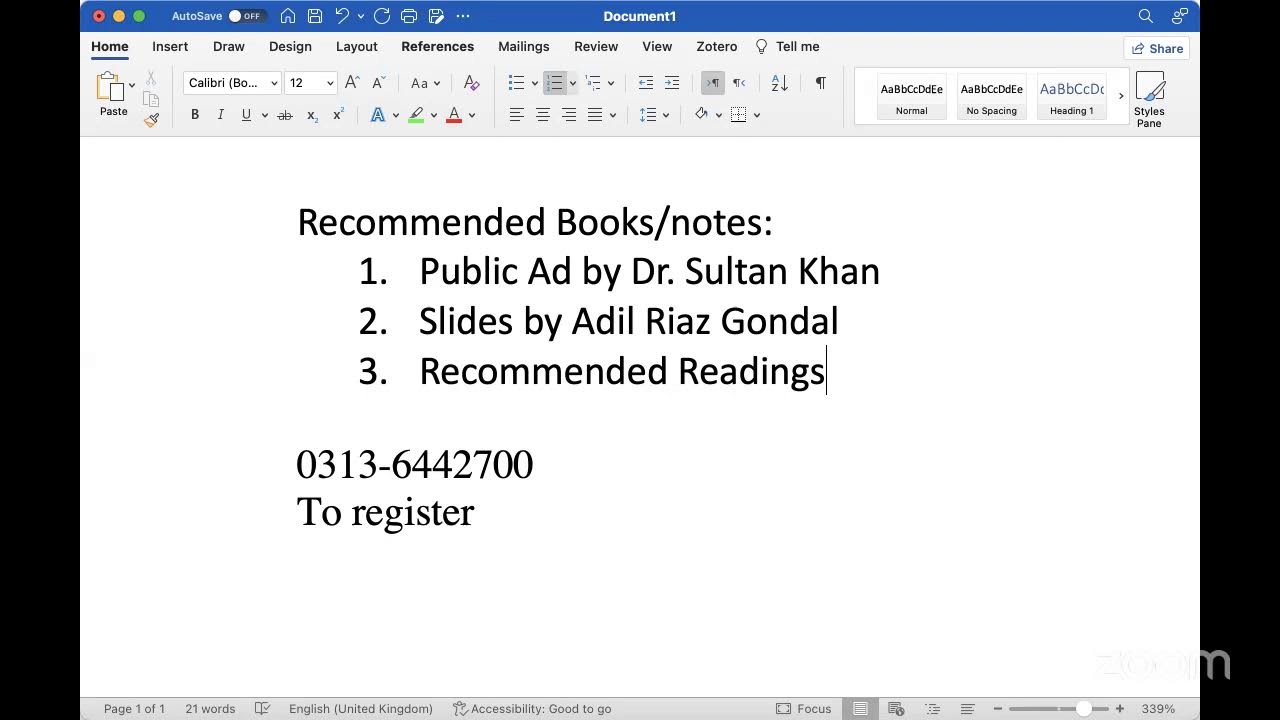The width and height of the screenshot is (1280, 720).
Task: Click the Focus mode button
Action: pyautogui.click(x=804, y=709)
